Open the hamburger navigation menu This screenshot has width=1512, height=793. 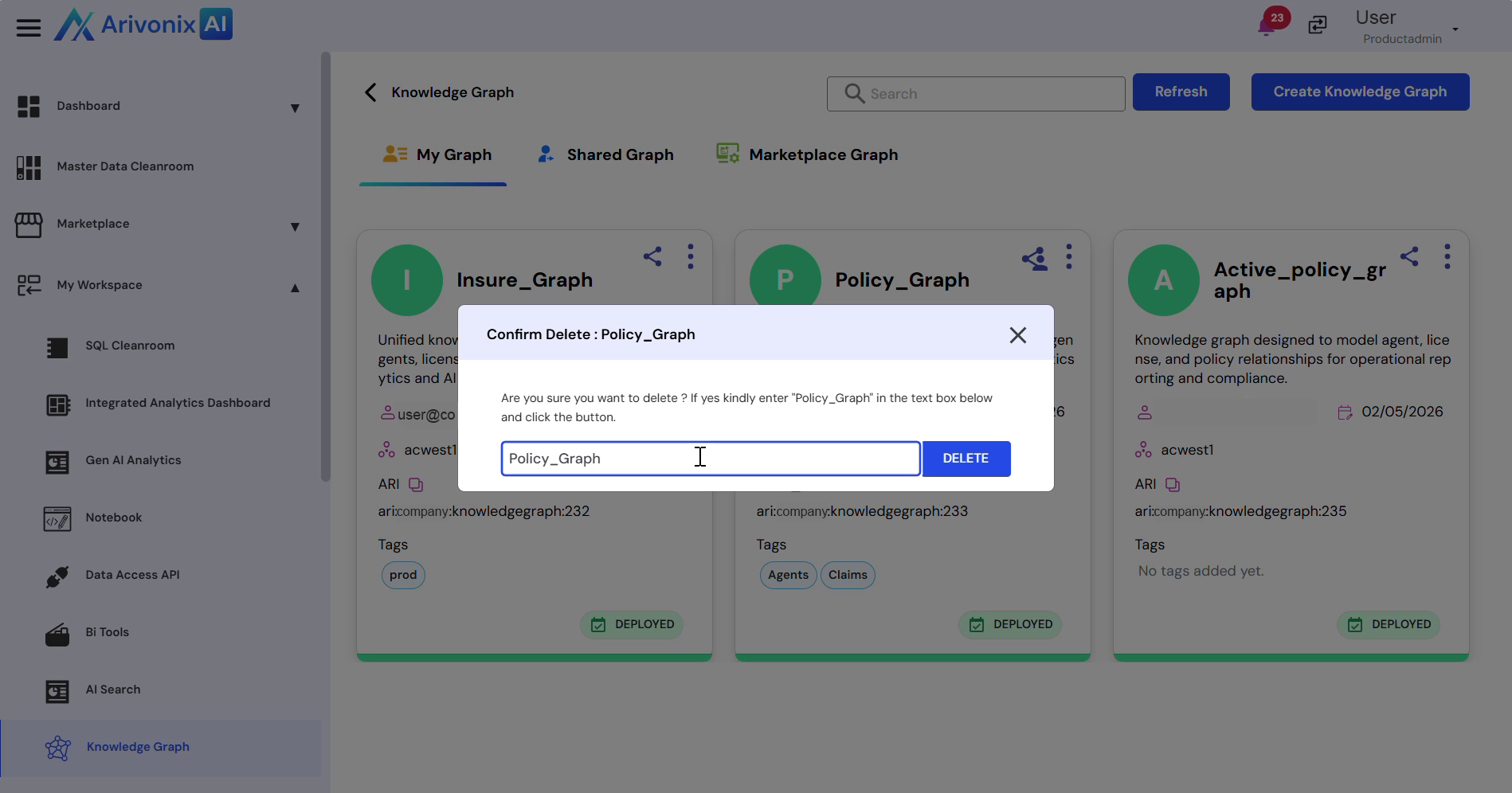tap(29, 28)
